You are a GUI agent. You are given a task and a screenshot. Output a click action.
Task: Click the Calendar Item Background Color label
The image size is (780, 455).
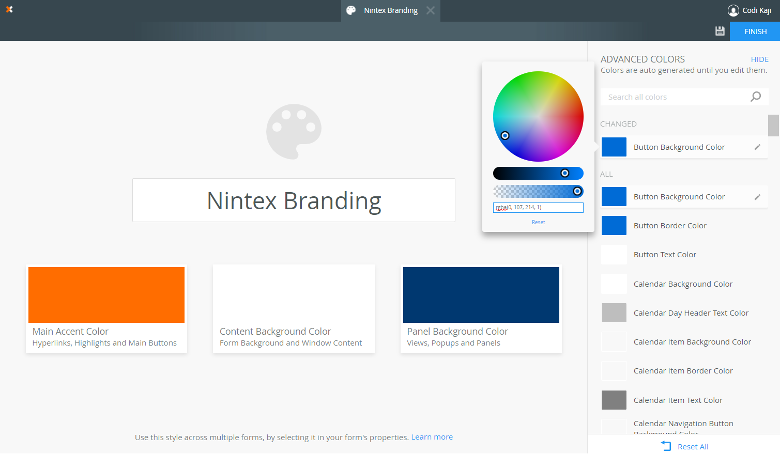[x=692, y=342]
